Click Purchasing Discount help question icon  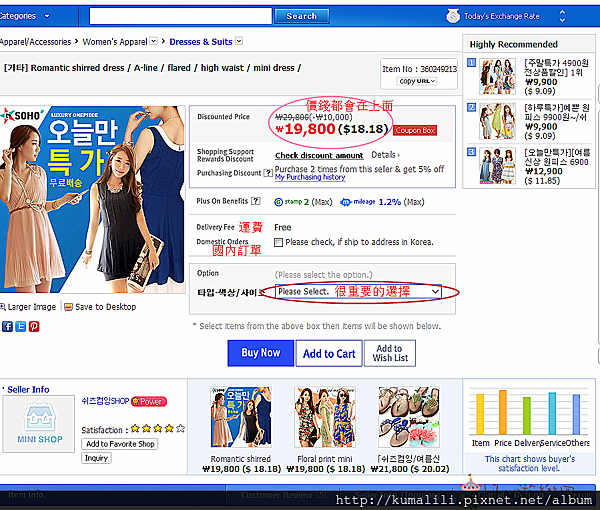pyautogui.click(x=268, y=173)
